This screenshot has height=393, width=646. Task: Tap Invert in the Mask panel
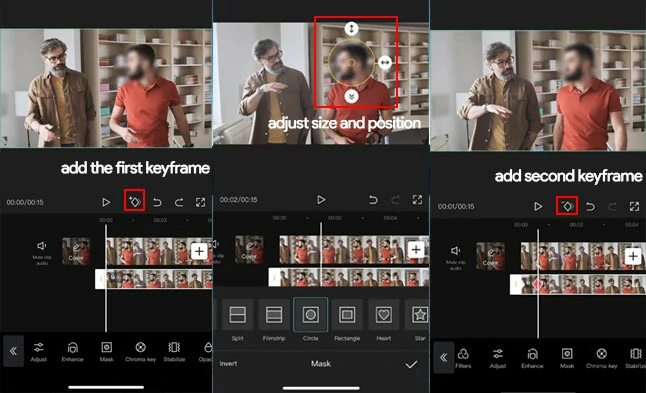pyautogui.click(x=228, y=363)
